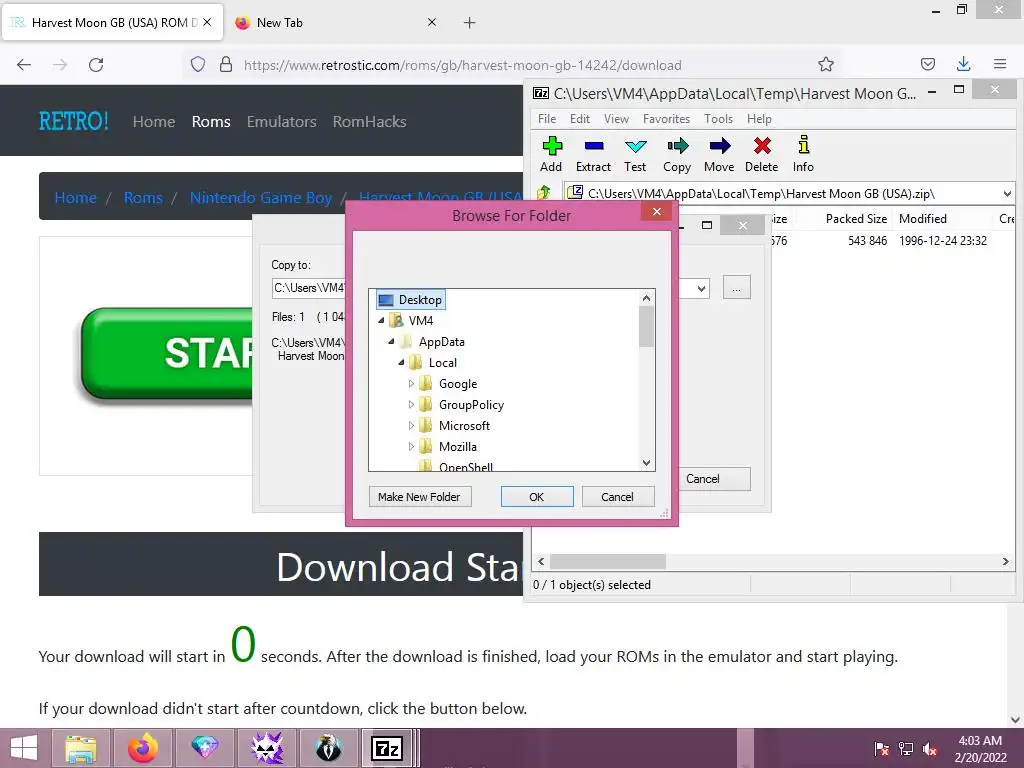Sort by Modified column header
The width and height of the screenshot is (1024, 768).
tap(923, 219)
